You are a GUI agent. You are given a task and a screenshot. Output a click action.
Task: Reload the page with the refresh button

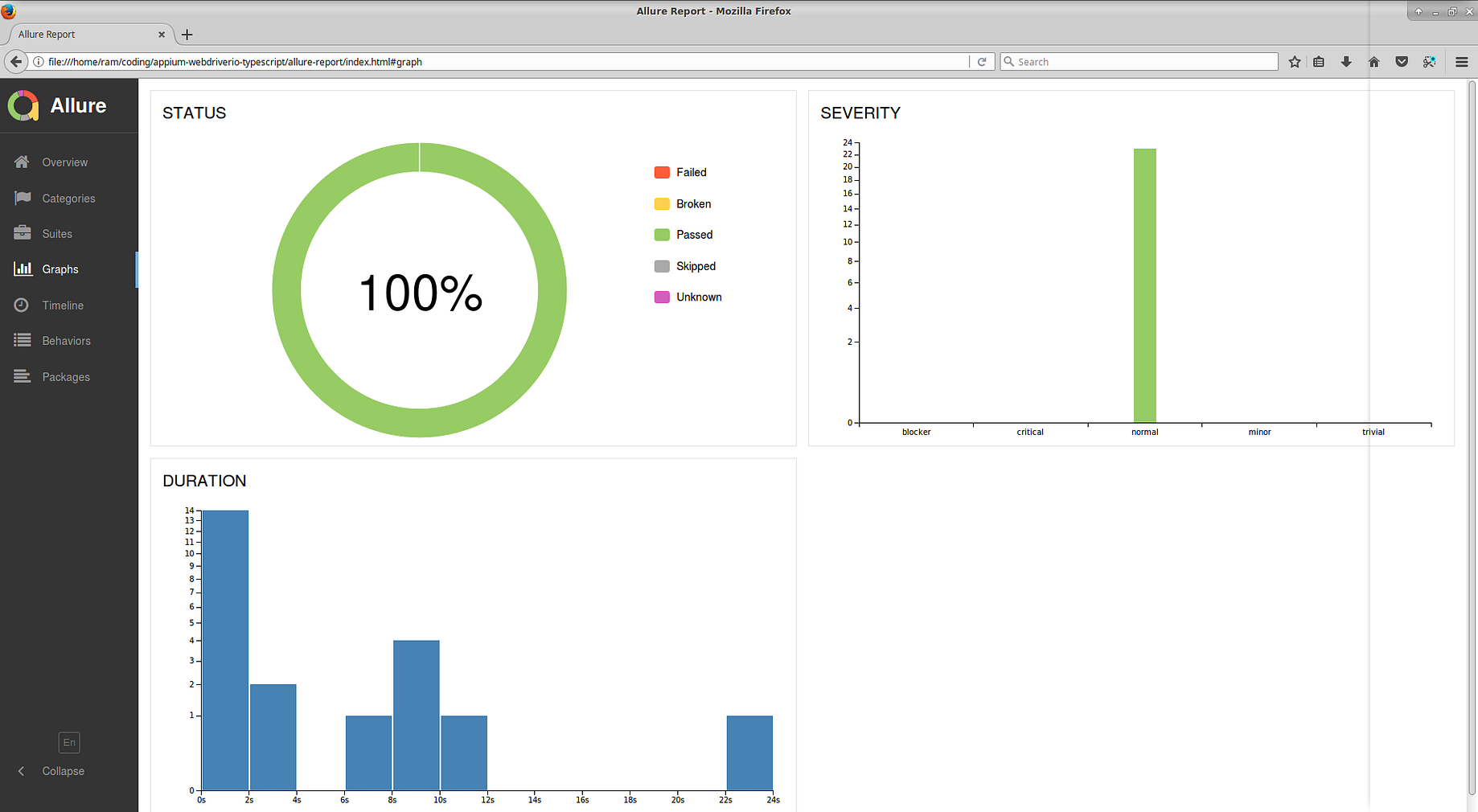[982, 61]
